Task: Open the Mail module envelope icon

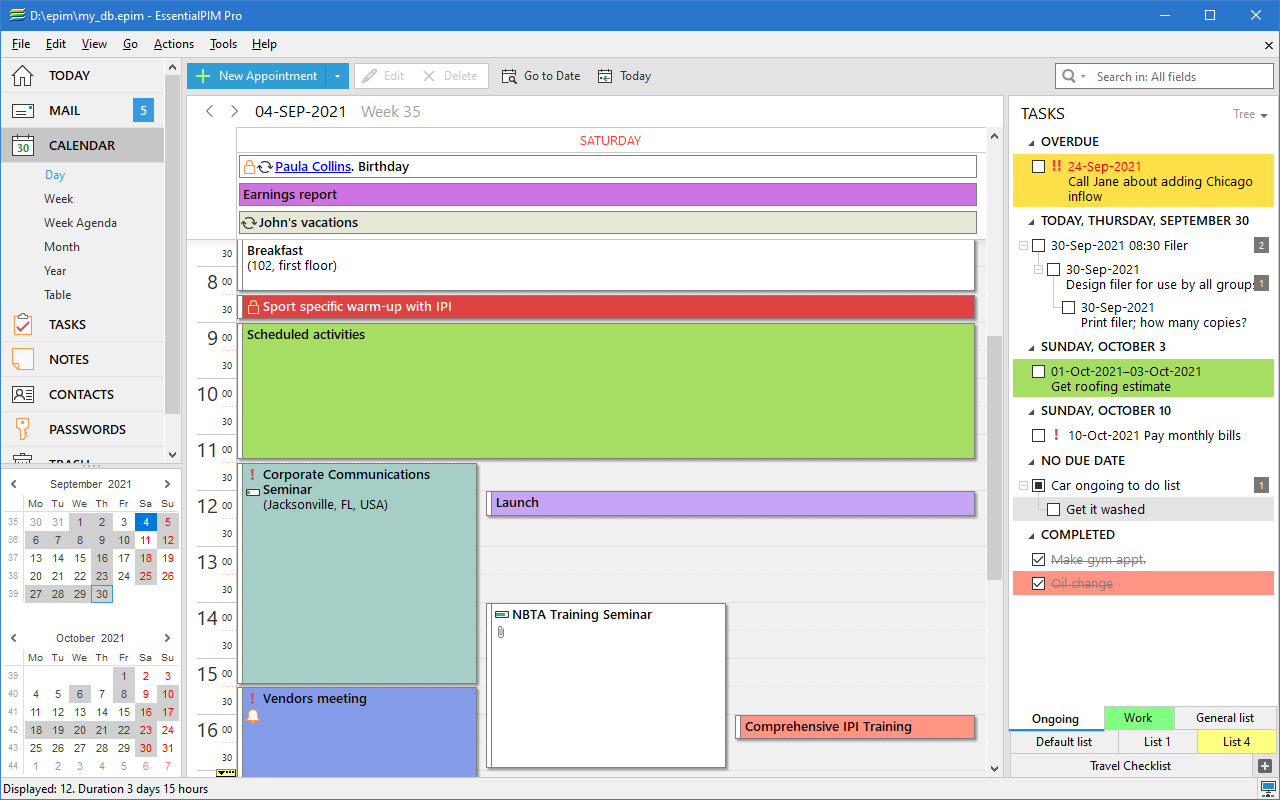Action: pos(23,111)
